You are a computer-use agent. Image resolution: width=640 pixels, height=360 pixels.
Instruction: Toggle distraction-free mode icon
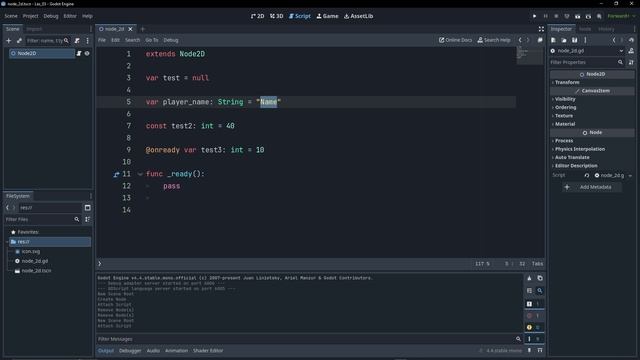click(541, 29)
